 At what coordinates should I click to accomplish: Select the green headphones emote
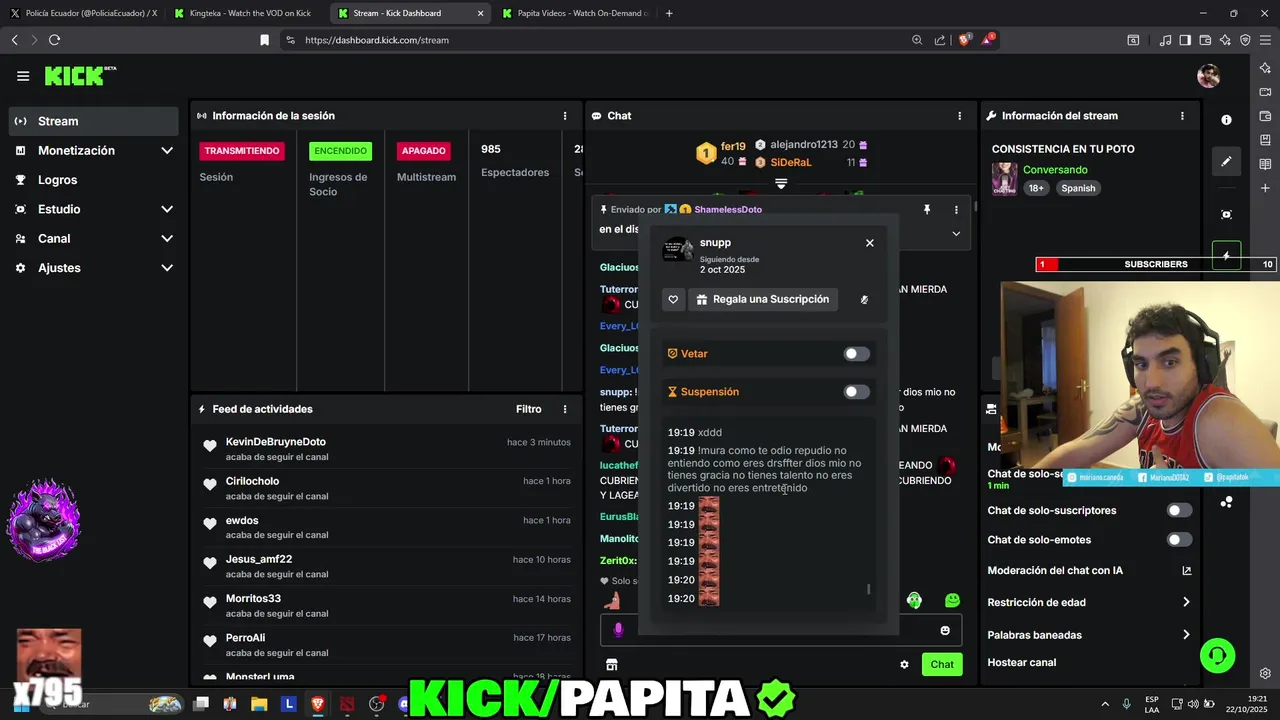pyautogui.click(x=914, y=600)
